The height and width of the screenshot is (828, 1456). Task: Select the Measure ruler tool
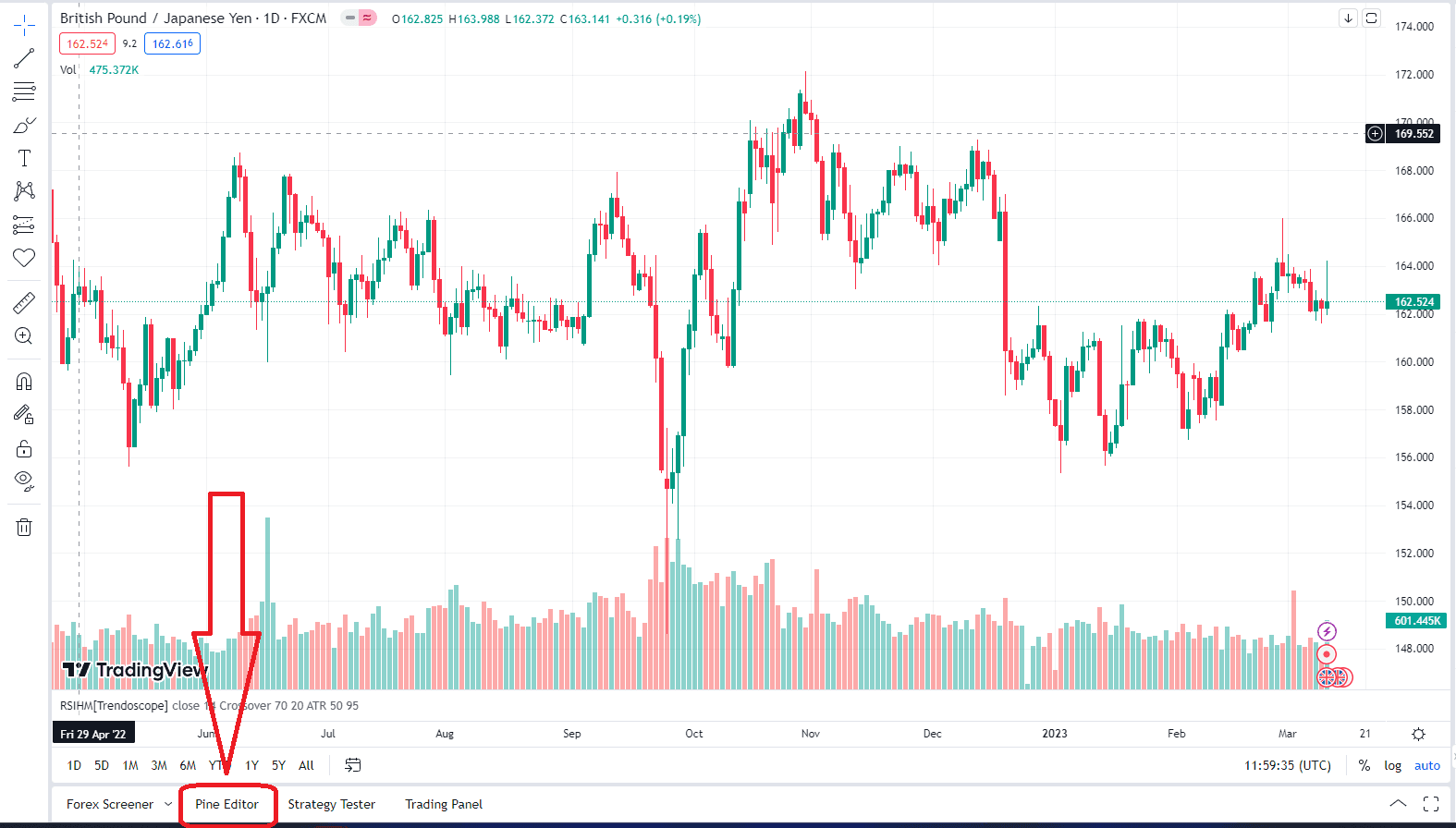pos(24,301)
